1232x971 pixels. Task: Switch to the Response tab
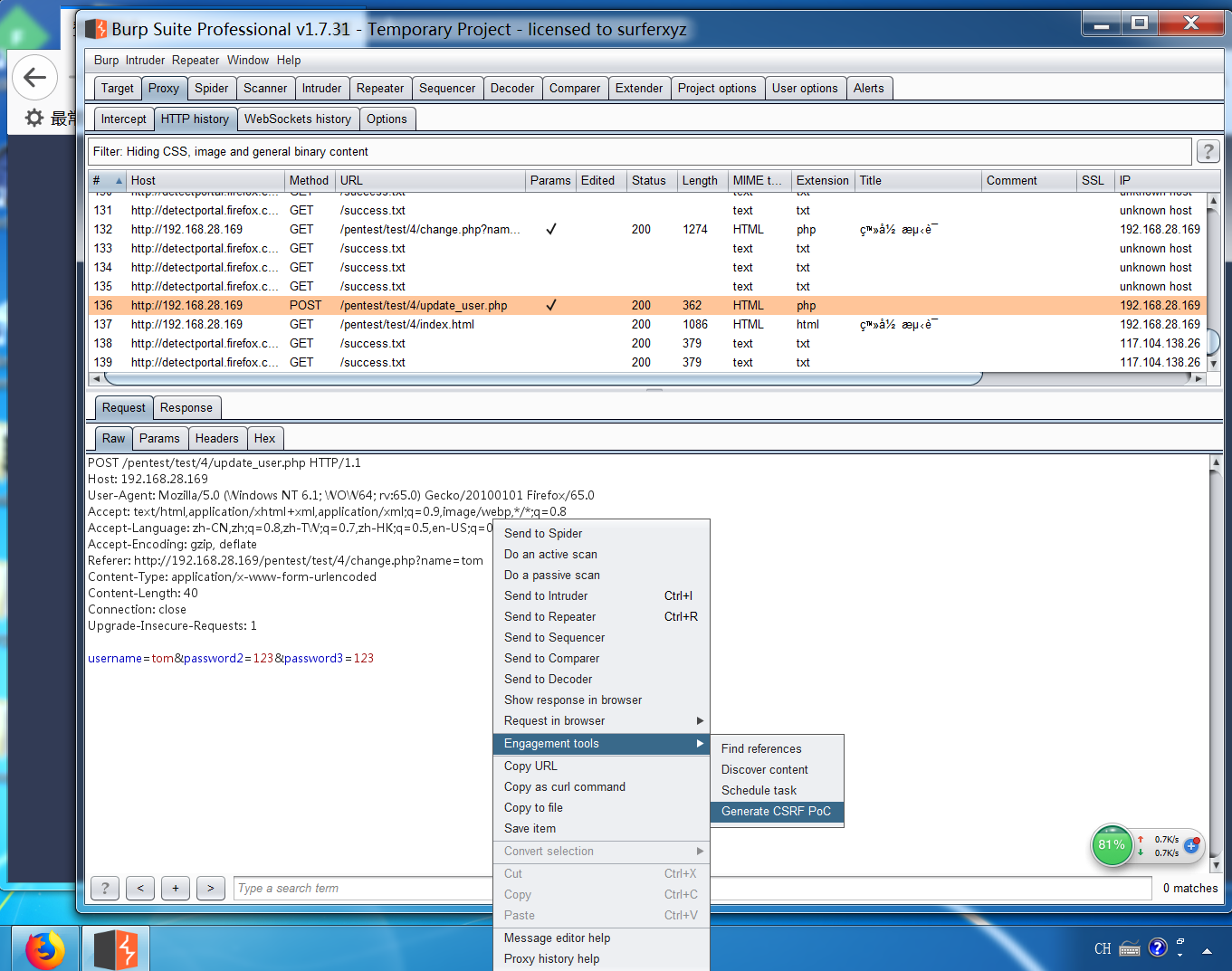(186, 407)
